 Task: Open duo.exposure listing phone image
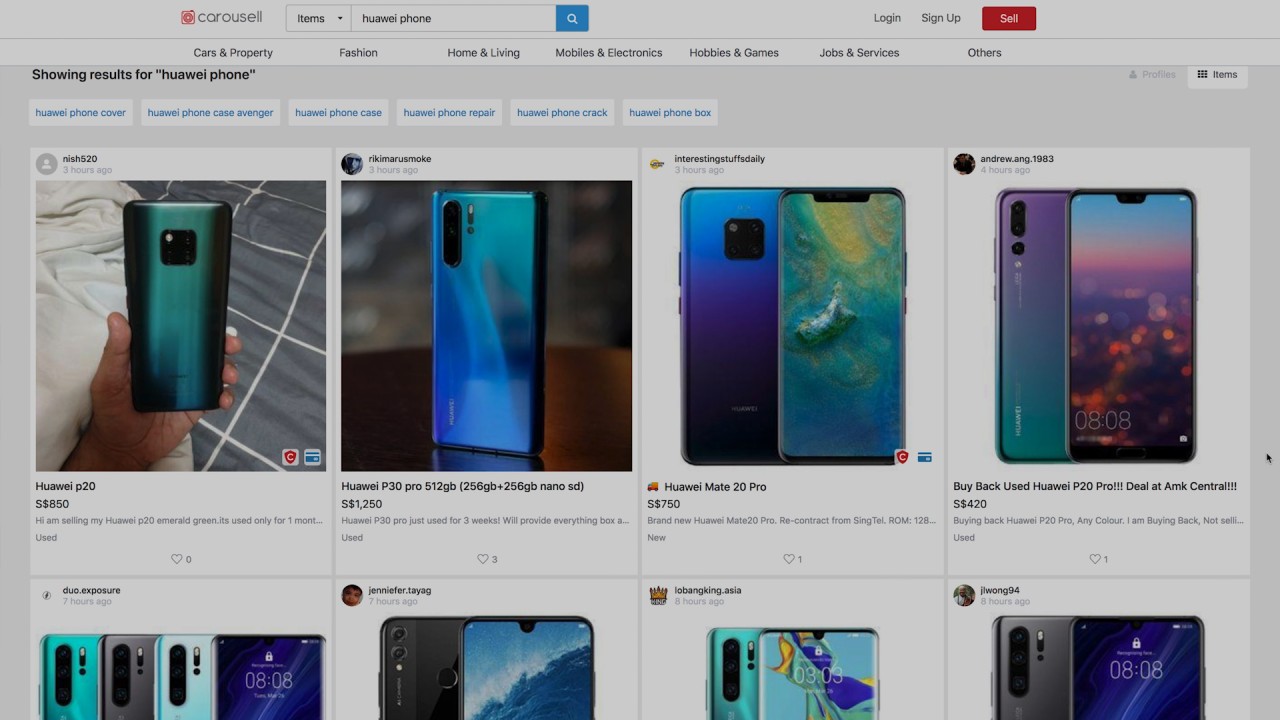[x=181, y=666]
